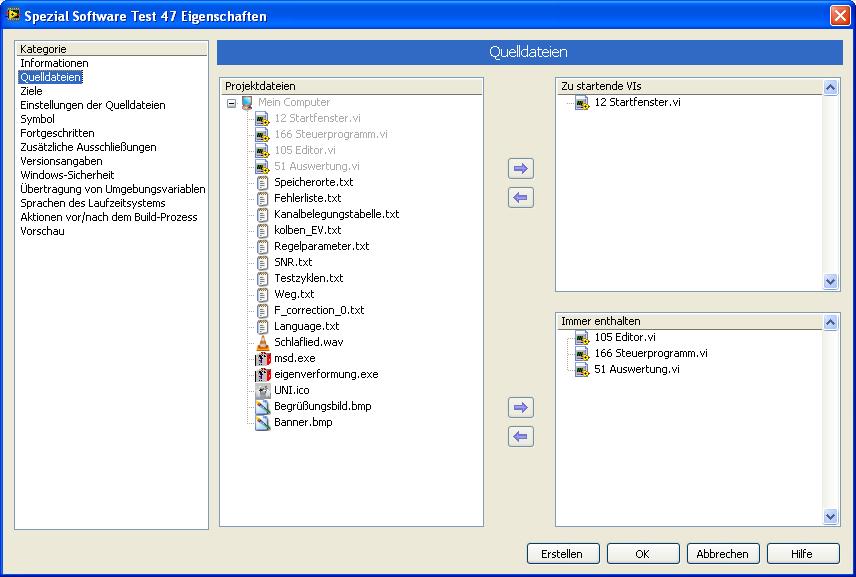The image size is (856, 577).
Task: Click the 166 Steuerprogramm.vi icon in Projektdateien
Action: (x=263, y=134)
